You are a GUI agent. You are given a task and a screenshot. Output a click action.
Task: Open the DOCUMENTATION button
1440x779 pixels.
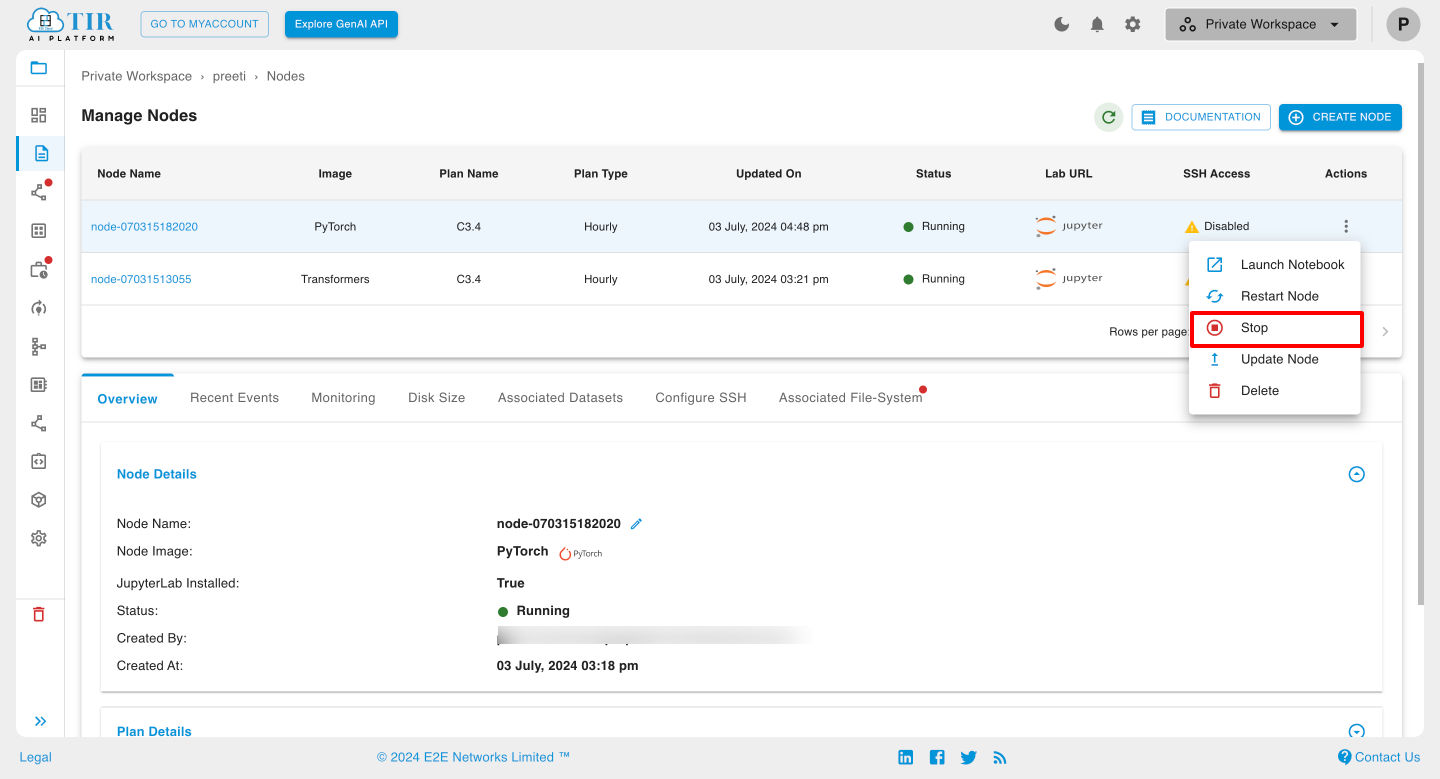[x=1201, y=117]
